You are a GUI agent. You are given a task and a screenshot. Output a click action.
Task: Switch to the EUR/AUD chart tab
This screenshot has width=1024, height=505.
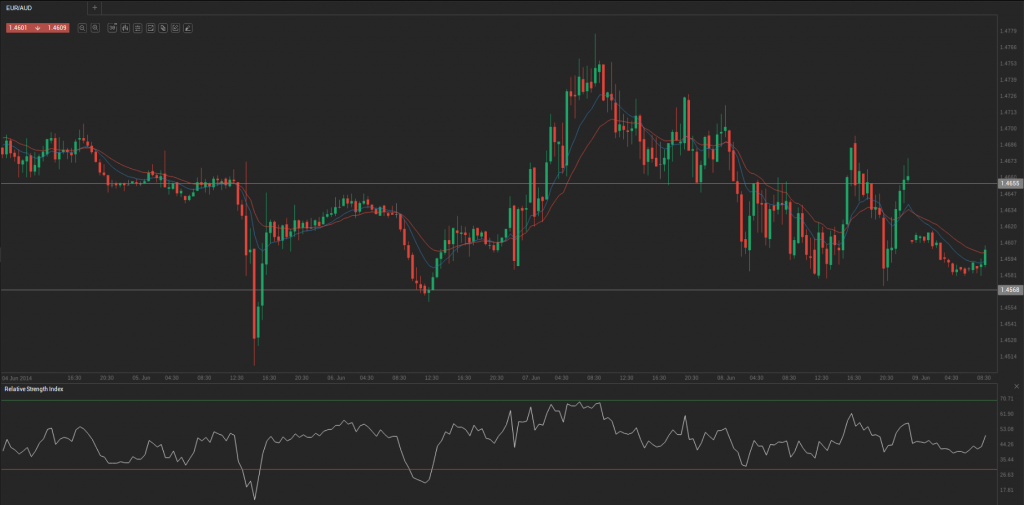pos(21,7)
